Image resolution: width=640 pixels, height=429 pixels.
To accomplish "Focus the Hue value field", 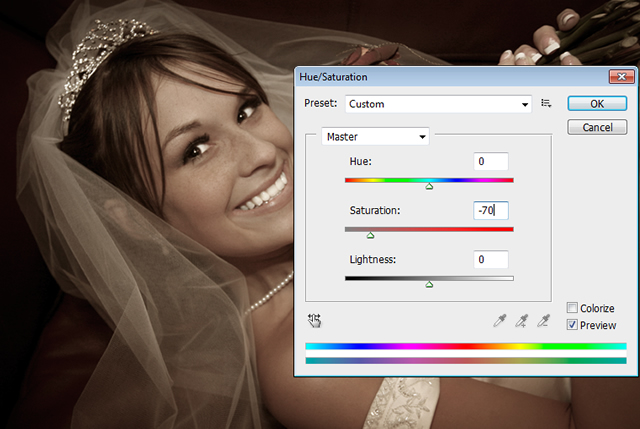I will [x=491, y=162].
